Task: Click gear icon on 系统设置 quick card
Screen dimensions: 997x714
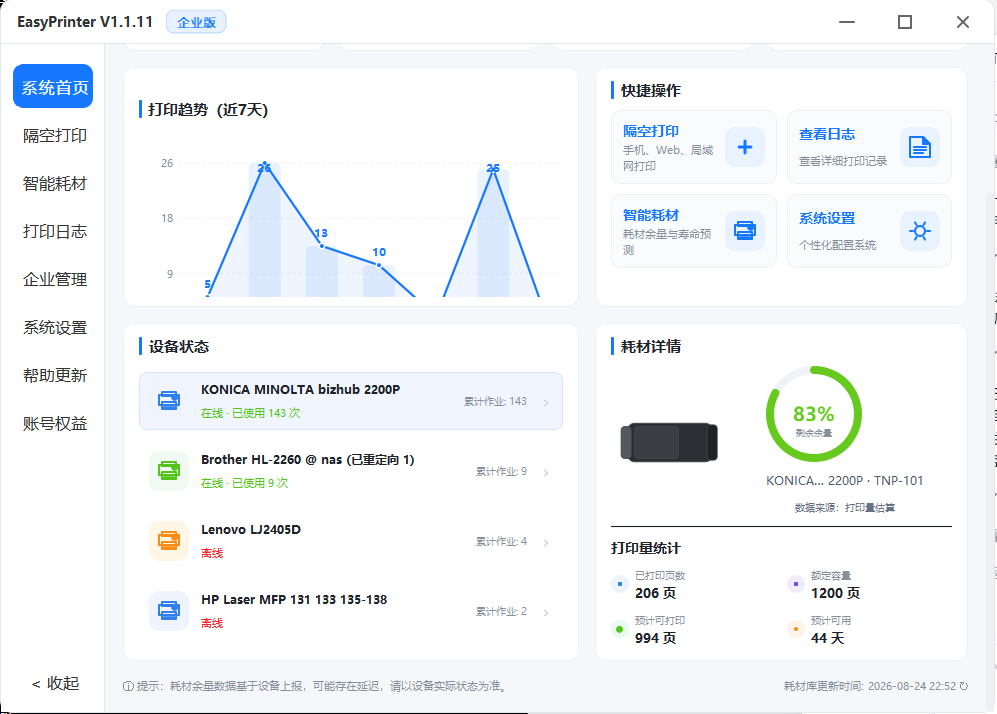Action: pos(919,231)
